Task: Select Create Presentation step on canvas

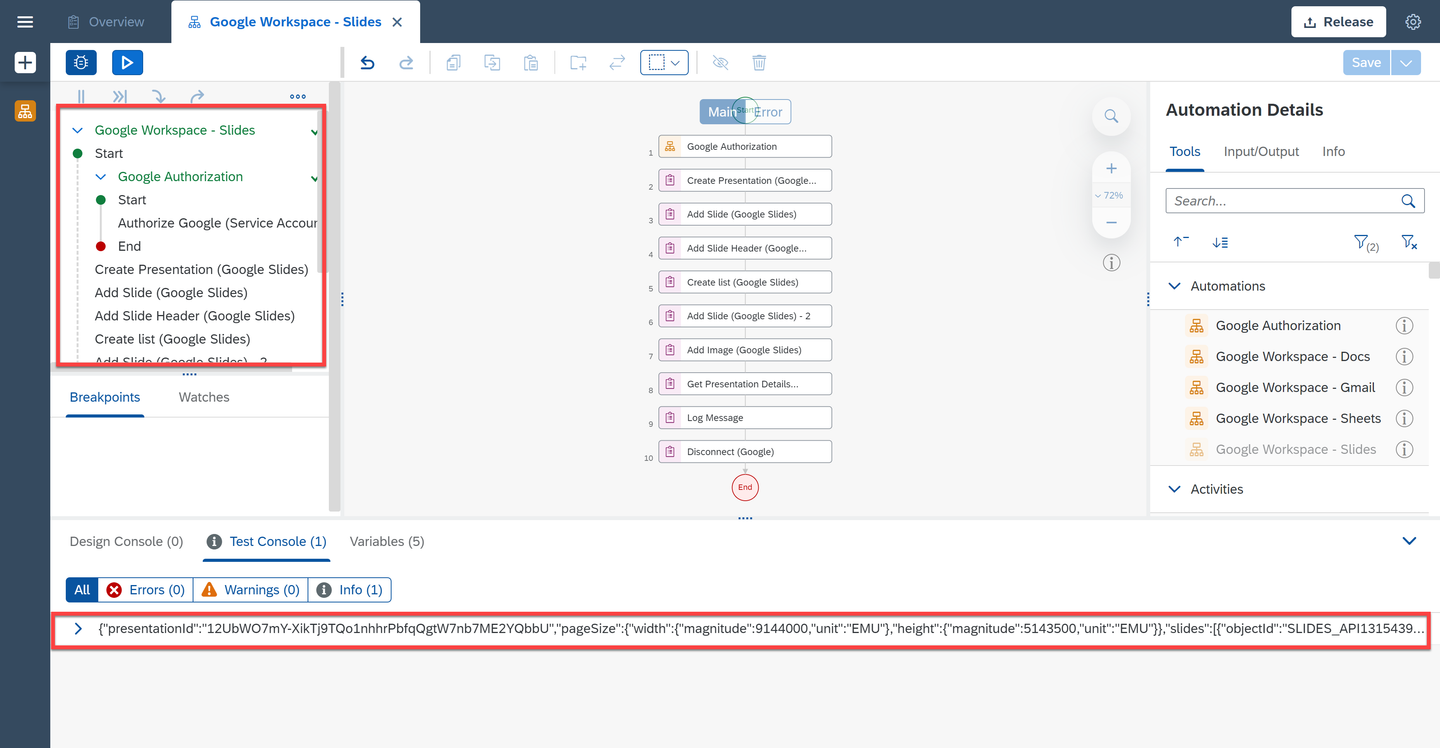Action: click(745, 181)
